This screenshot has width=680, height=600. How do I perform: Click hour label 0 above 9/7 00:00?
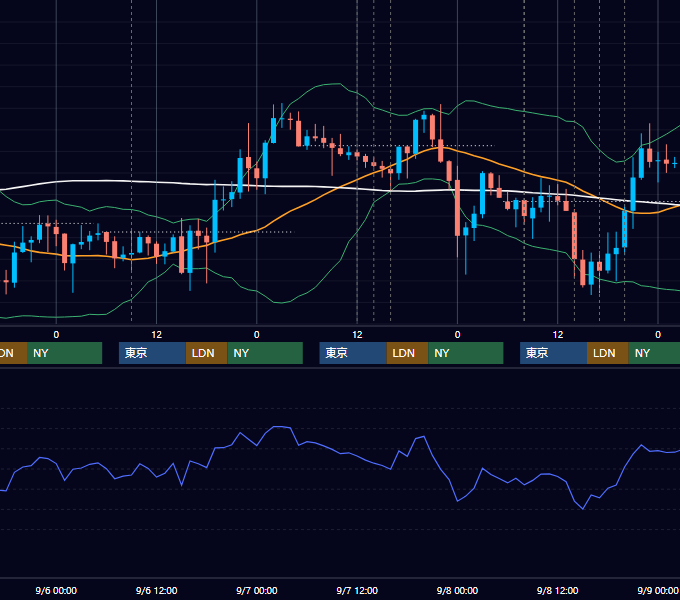[257, 335]
